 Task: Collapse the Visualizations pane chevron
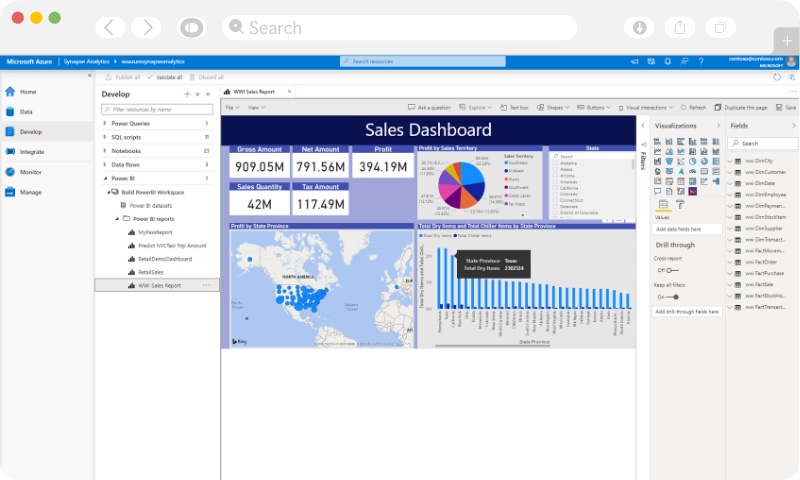pos(718,125)
